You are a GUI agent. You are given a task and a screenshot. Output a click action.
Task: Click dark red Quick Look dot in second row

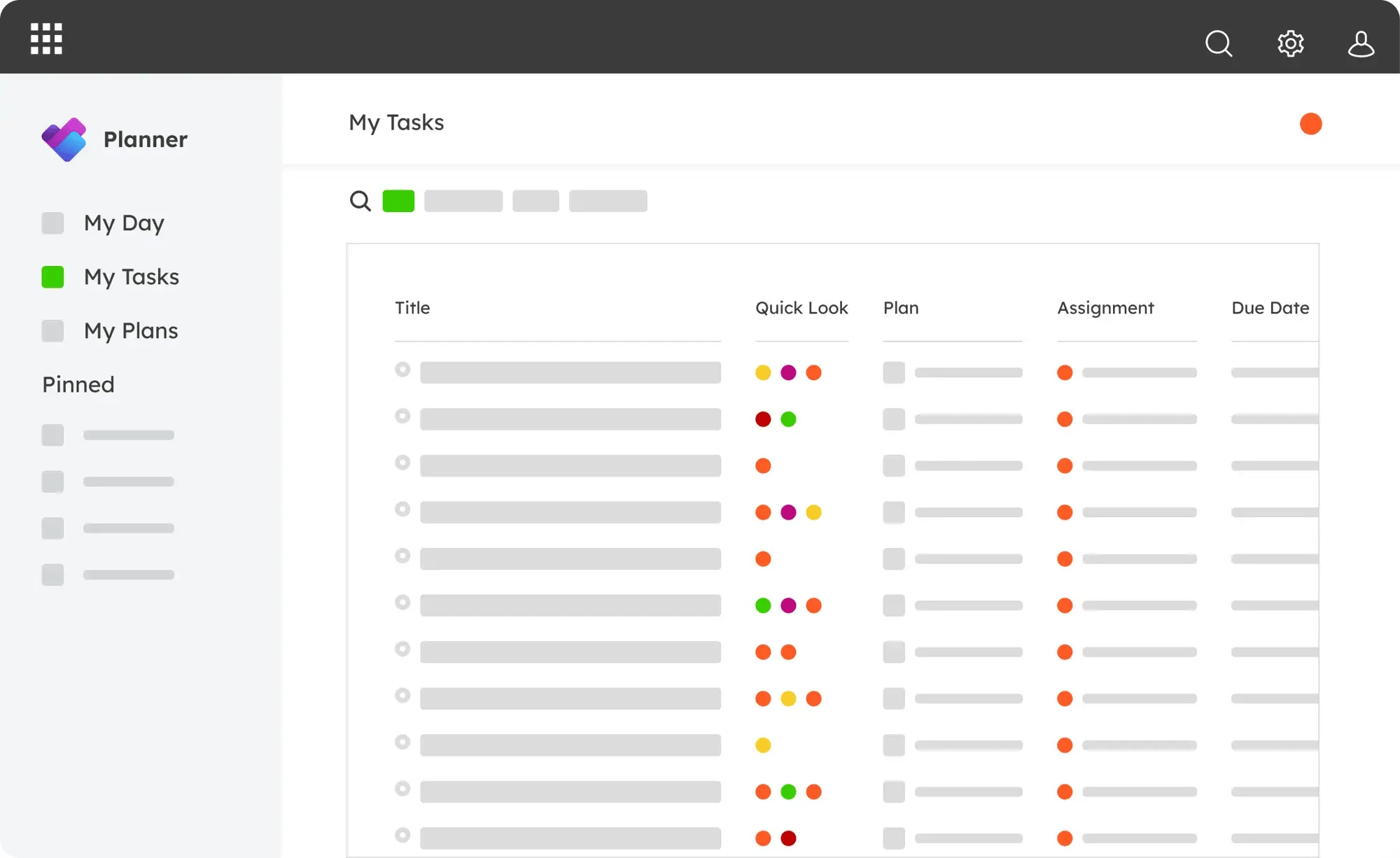[763, 419]
